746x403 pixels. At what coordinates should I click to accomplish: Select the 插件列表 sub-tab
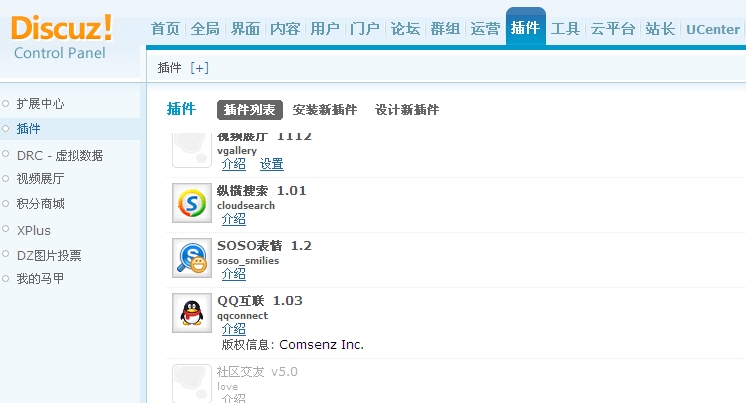250,110
